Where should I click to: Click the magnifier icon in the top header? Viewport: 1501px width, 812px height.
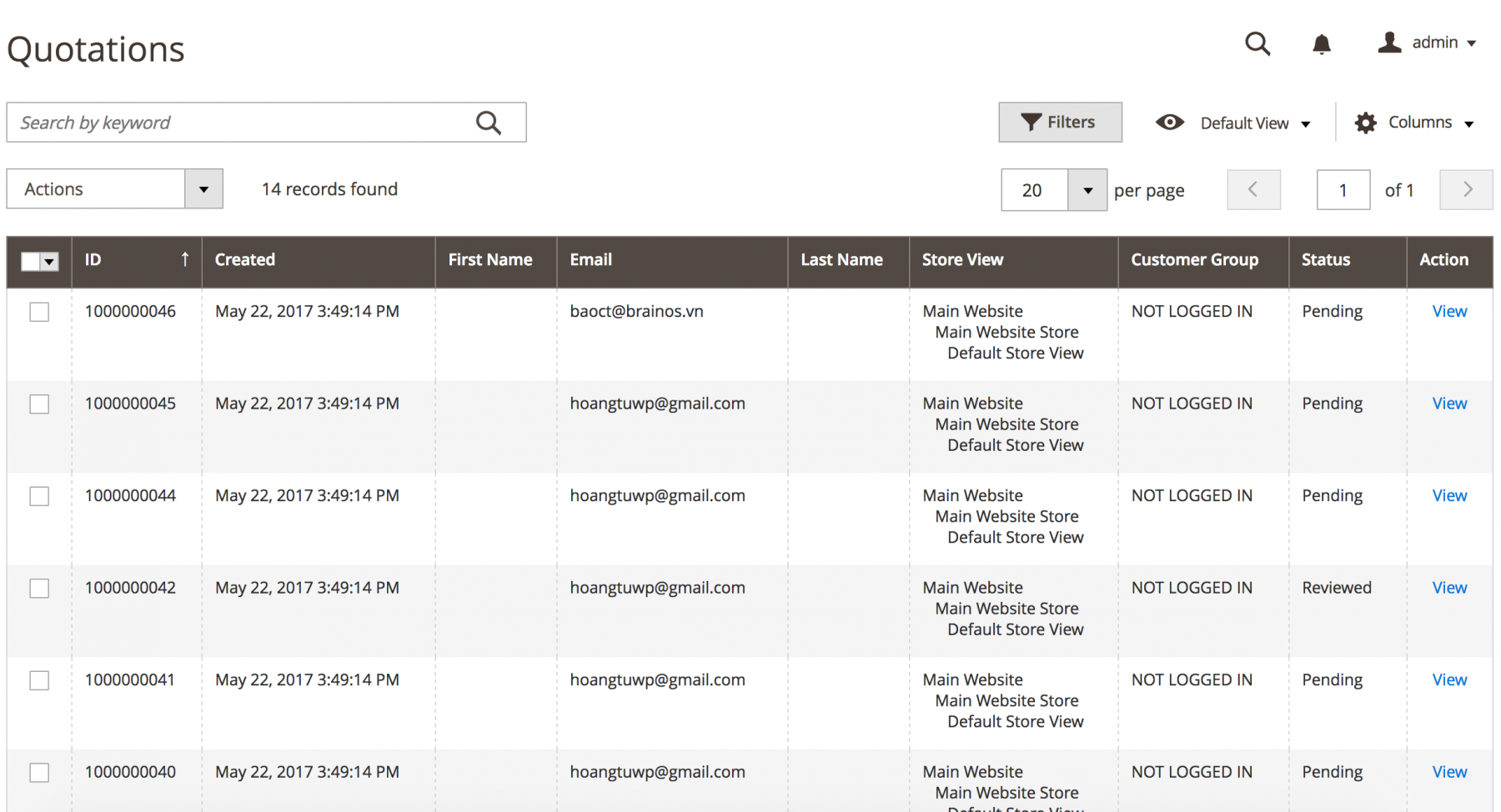pos(1258,43)
